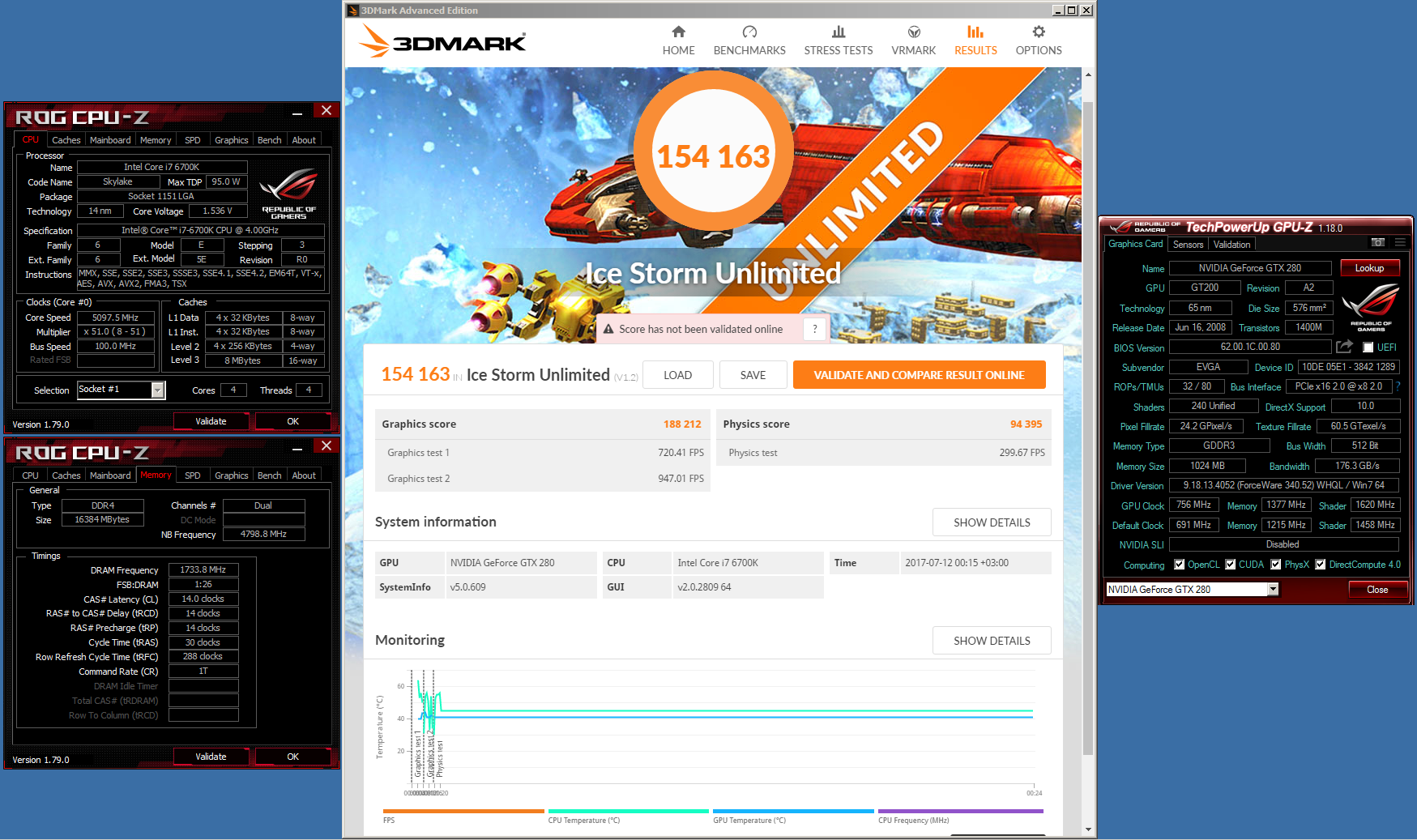Switch to Sensors tab in GPU-Z

1188,245
